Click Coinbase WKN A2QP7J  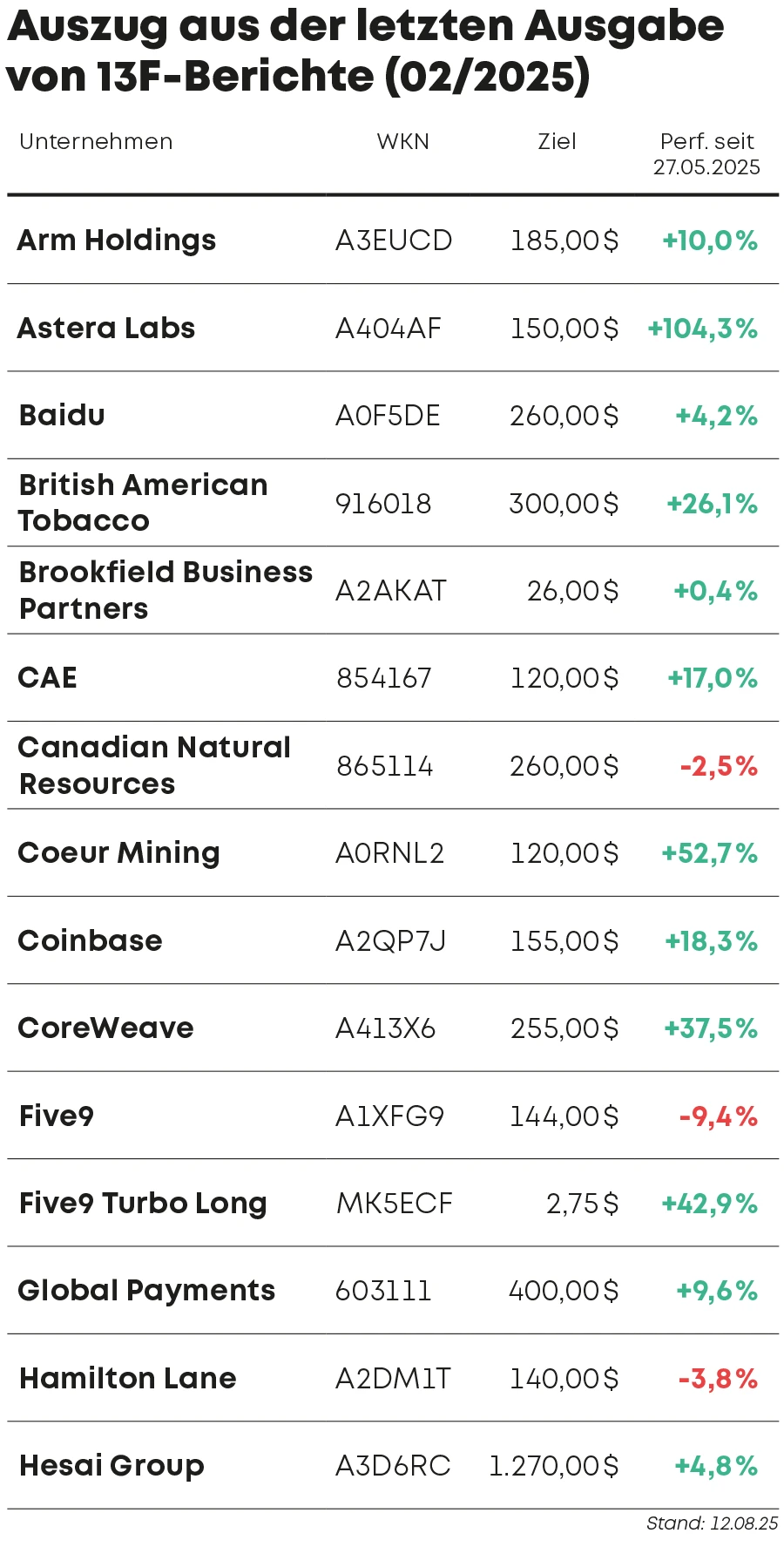click(x=390, y=941)
